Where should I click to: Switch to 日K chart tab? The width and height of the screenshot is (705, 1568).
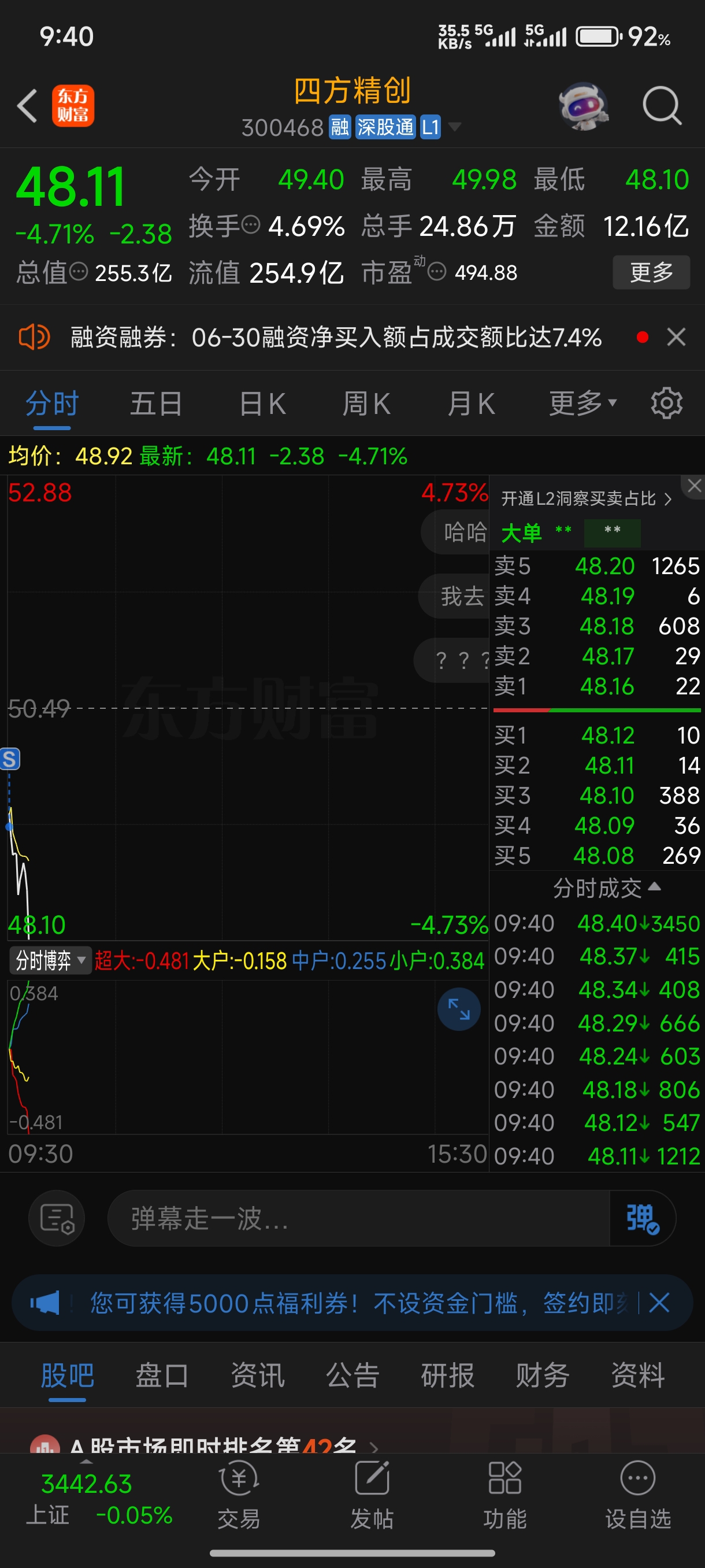pyautogui.click(x=262, y=404)
